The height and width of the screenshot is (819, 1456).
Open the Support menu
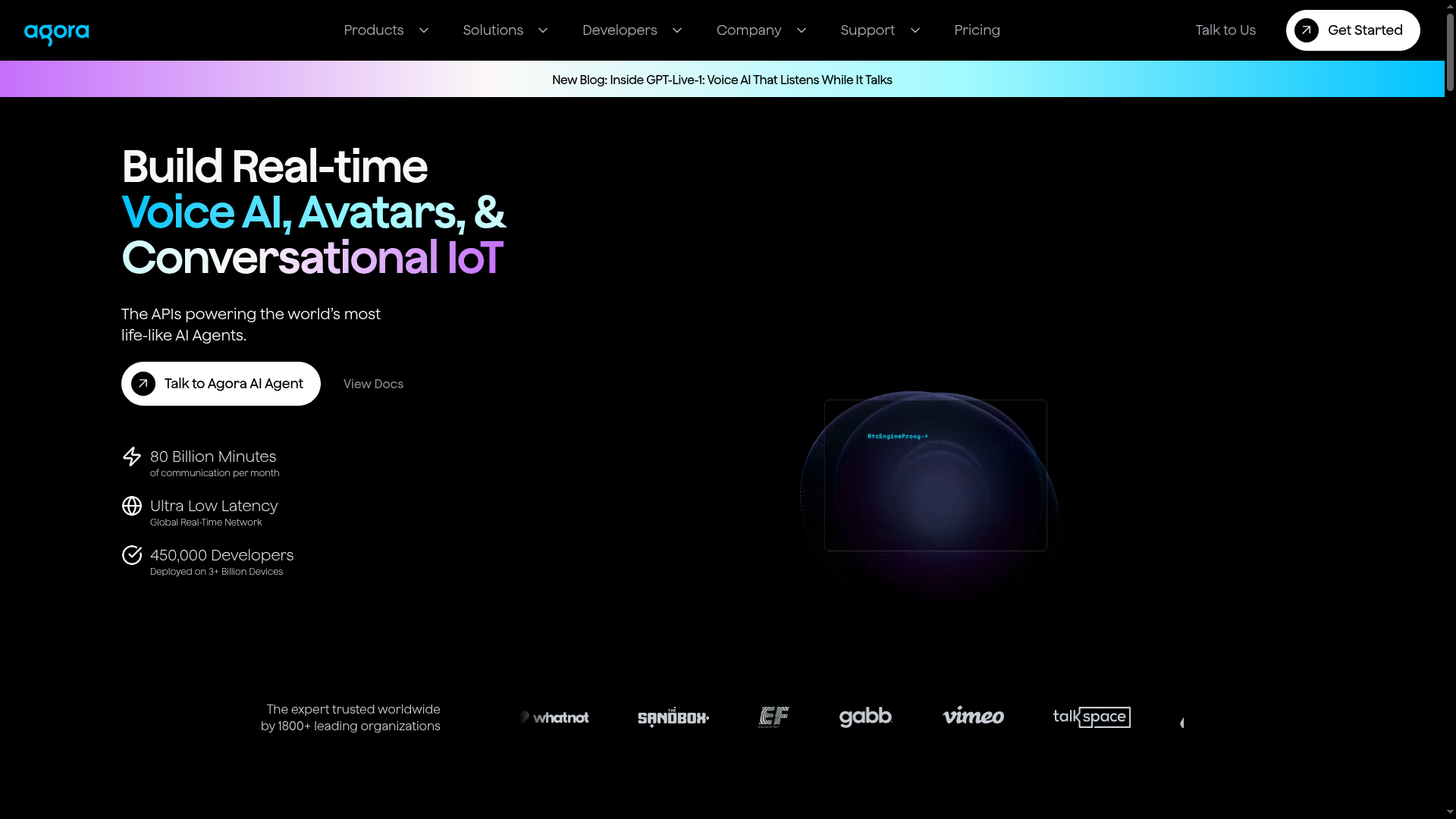pos(868,30)
